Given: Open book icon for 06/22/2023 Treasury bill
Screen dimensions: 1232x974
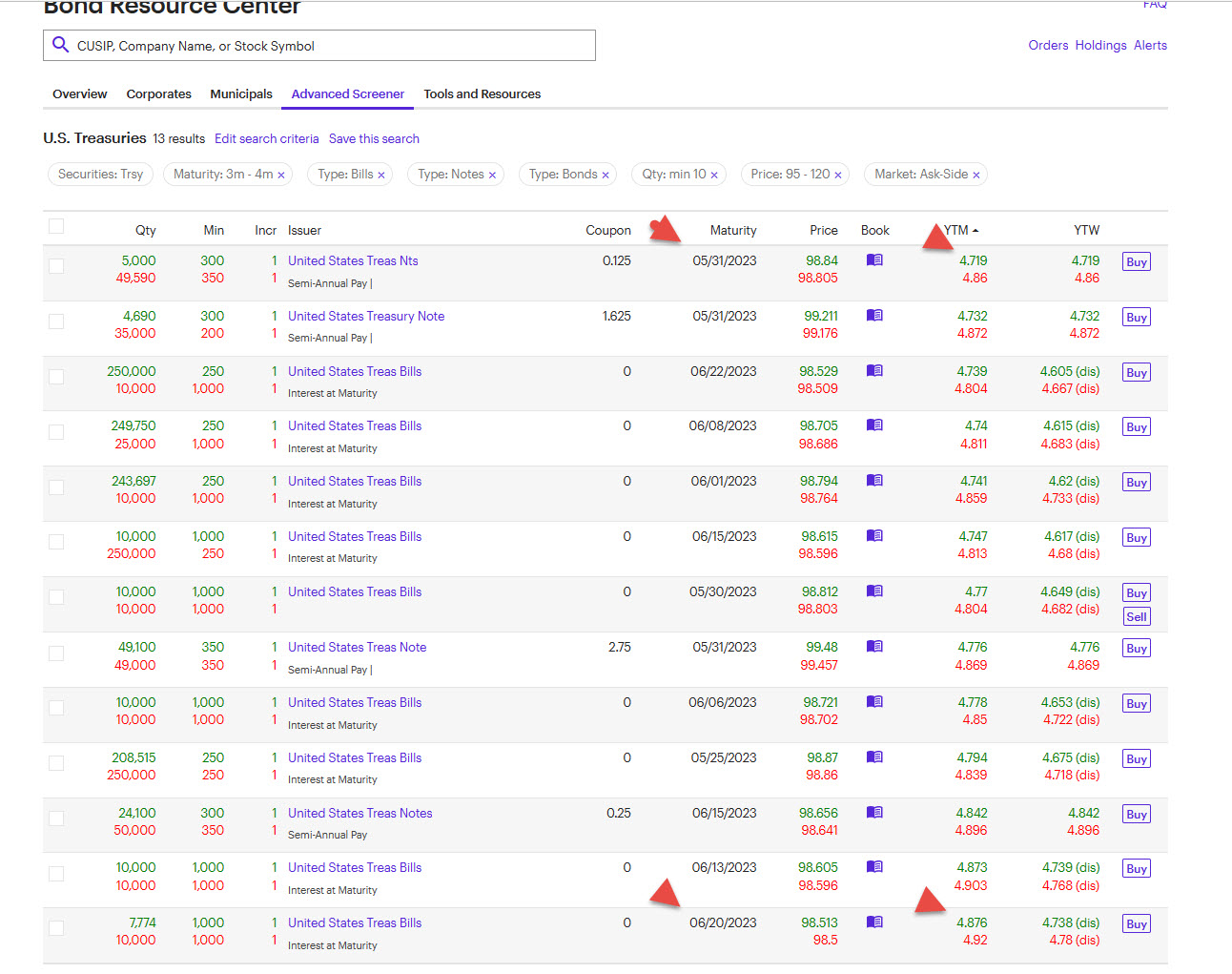Looking at the screenshot, I should [x=873, y=371].
